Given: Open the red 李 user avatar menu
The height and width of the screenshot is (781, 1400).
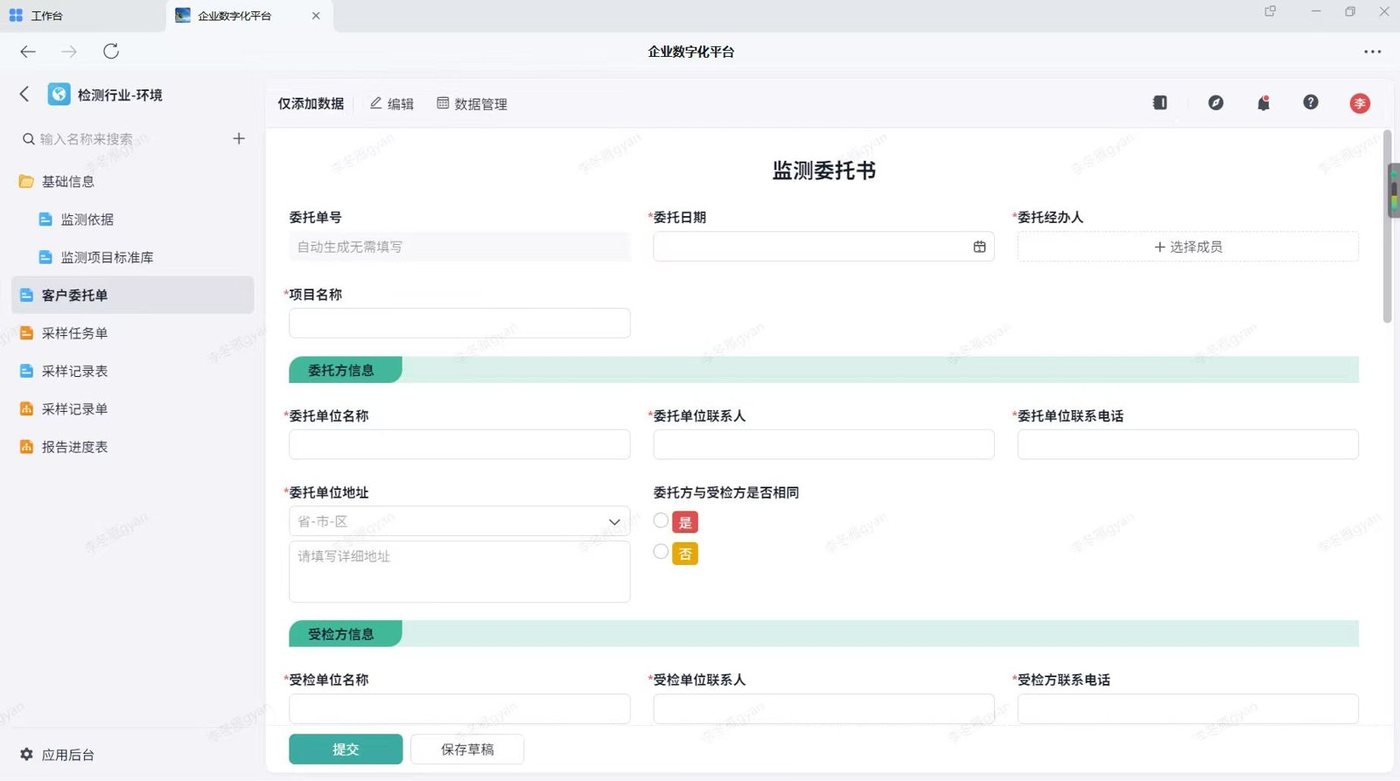Looking at the screenshot, I should point(1360,103).
